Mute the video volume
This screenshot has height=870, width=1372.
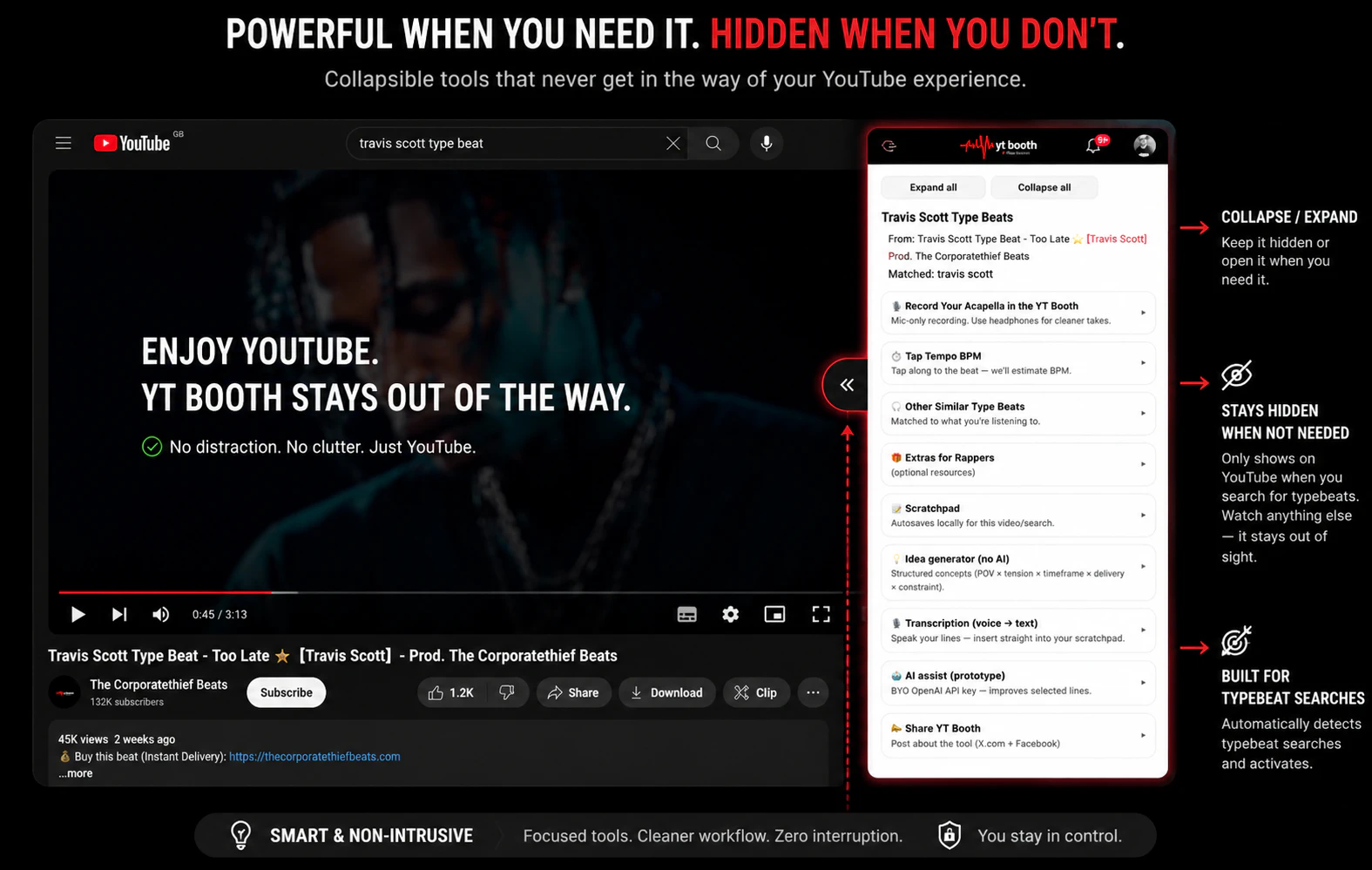pos(161,614)
